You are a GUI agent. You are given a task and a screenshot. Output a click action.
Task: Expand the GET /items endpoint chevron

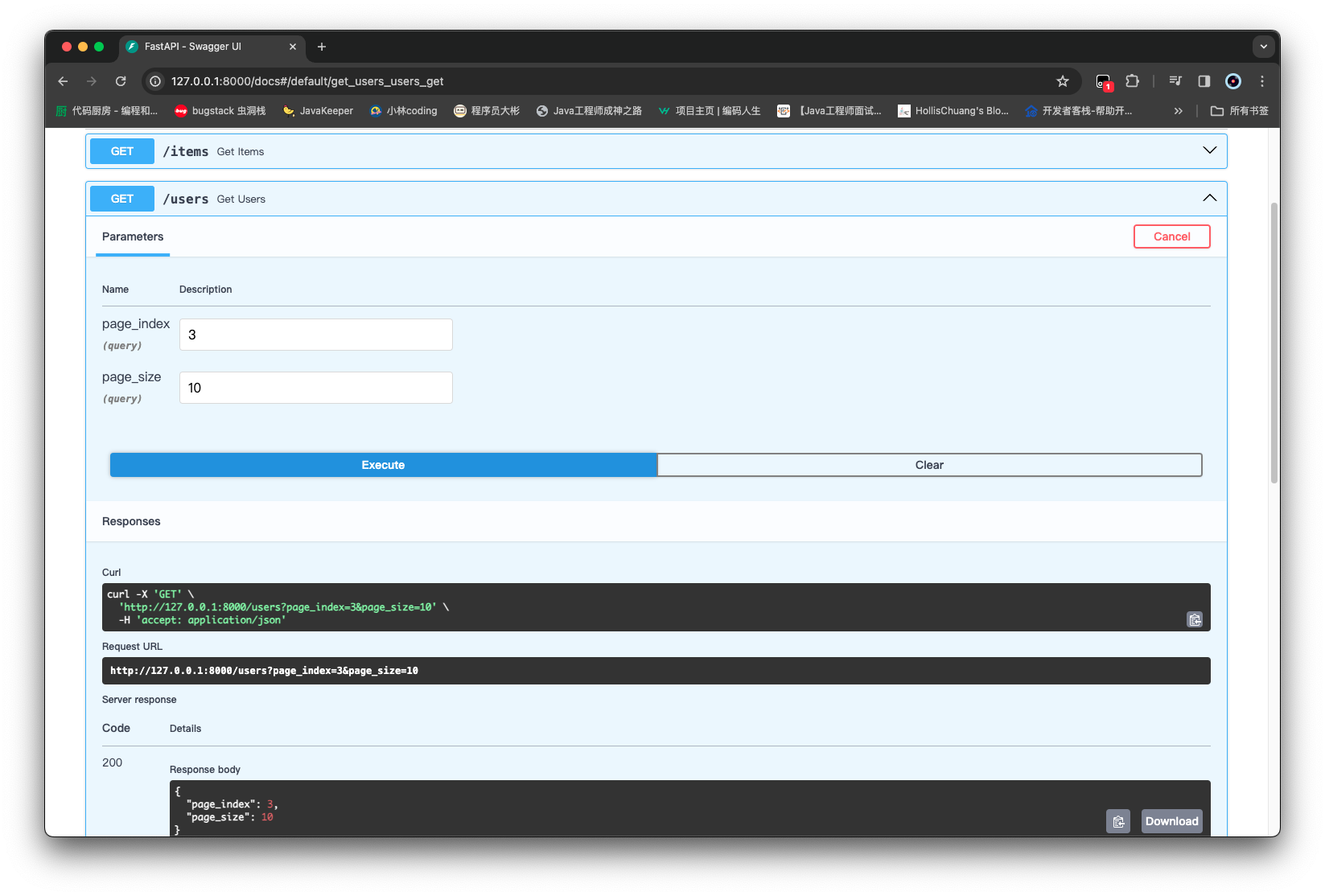click(1209, 150)
